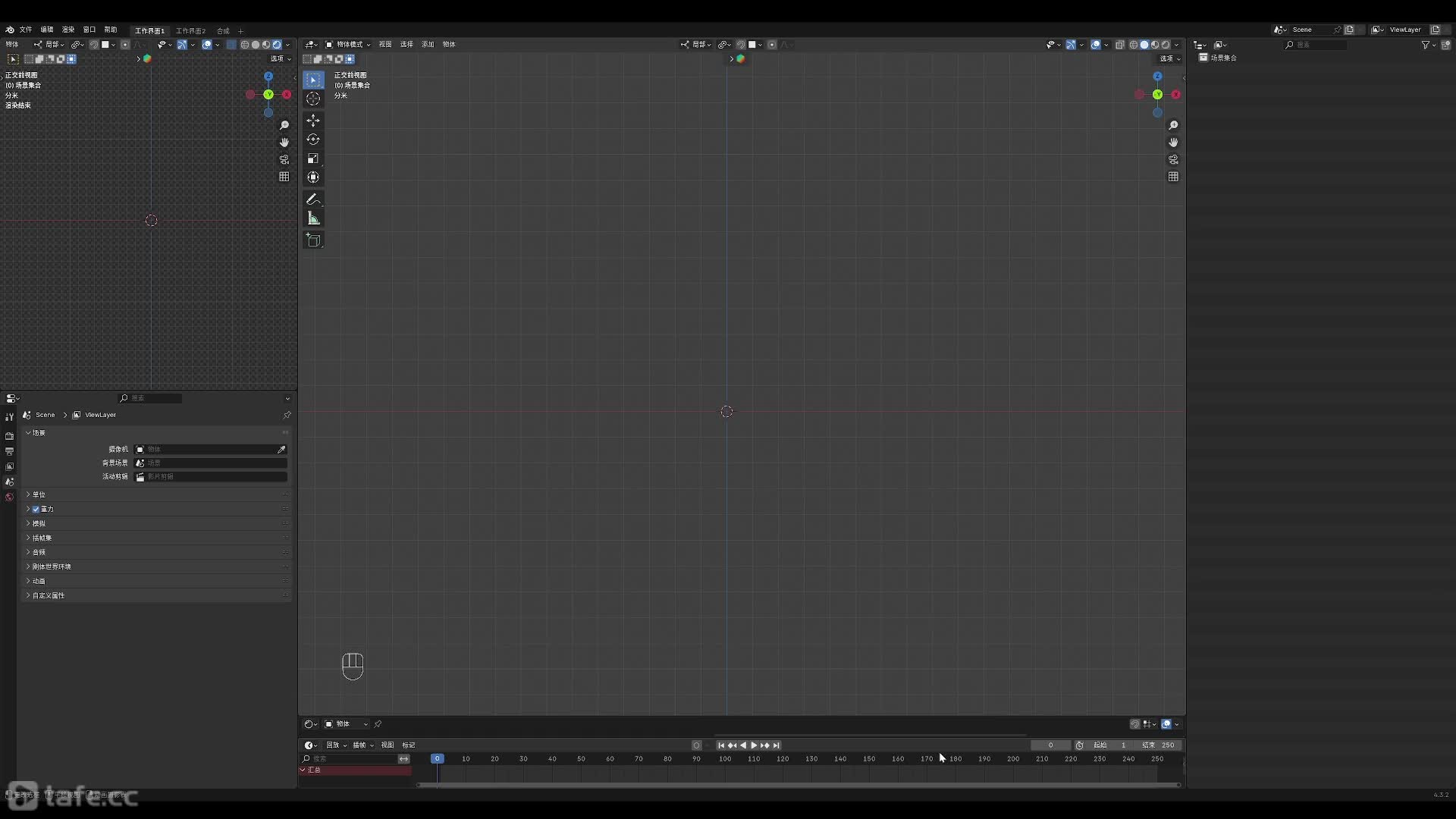Screen dimensions: 1456x819
Task: Select the Annotate pencil tool
Action: pyautogui.click(x=313, y=199)
